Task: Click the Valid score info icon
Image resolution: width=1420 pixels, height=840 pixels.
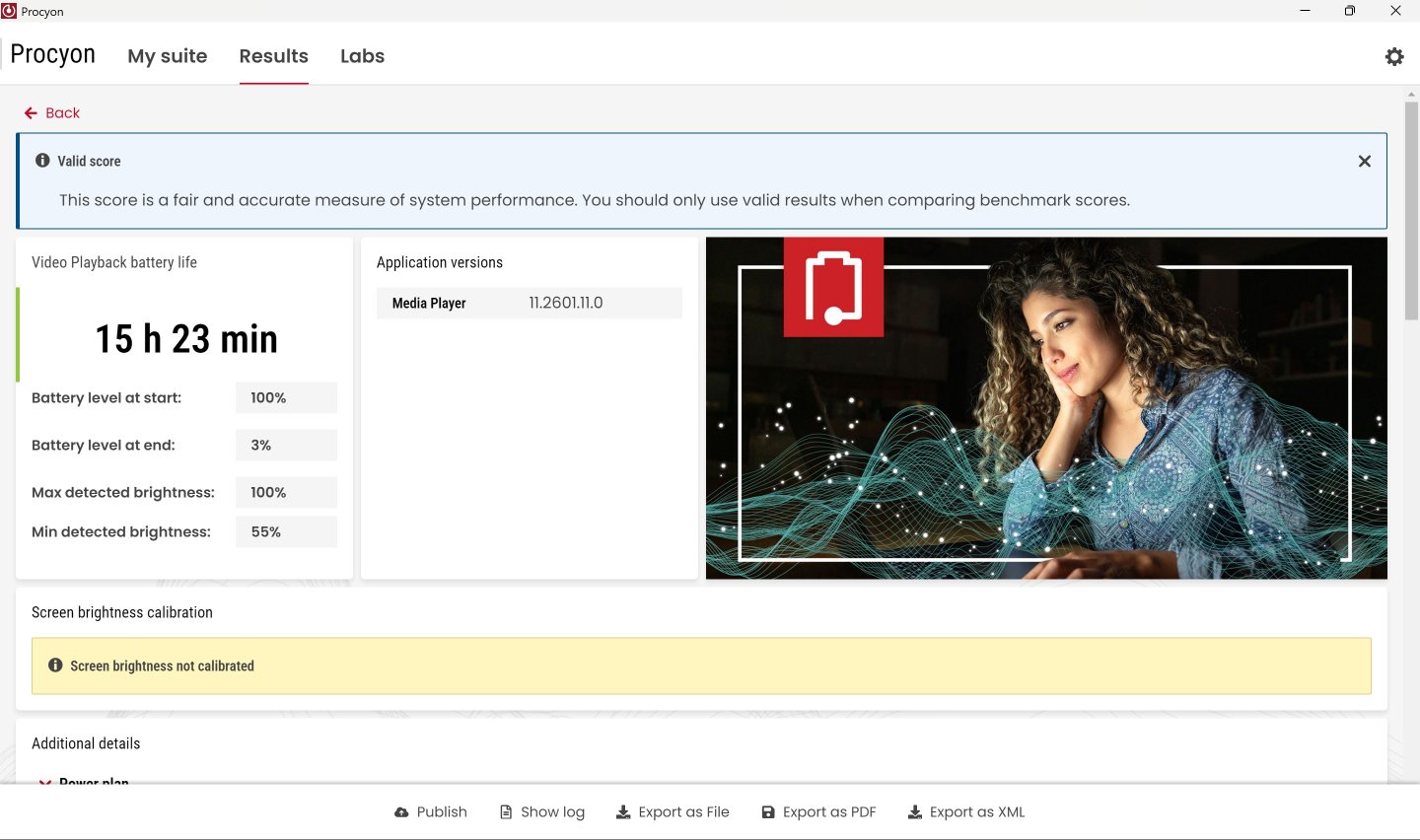Action: click(42, 160)
